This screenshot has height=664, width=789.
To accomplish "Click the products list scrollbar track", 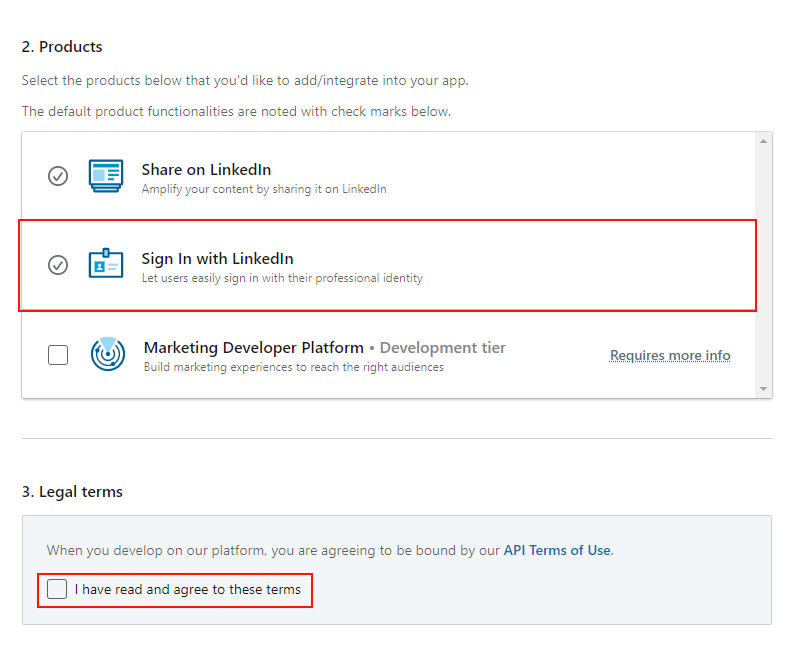I will pos(763,265).
